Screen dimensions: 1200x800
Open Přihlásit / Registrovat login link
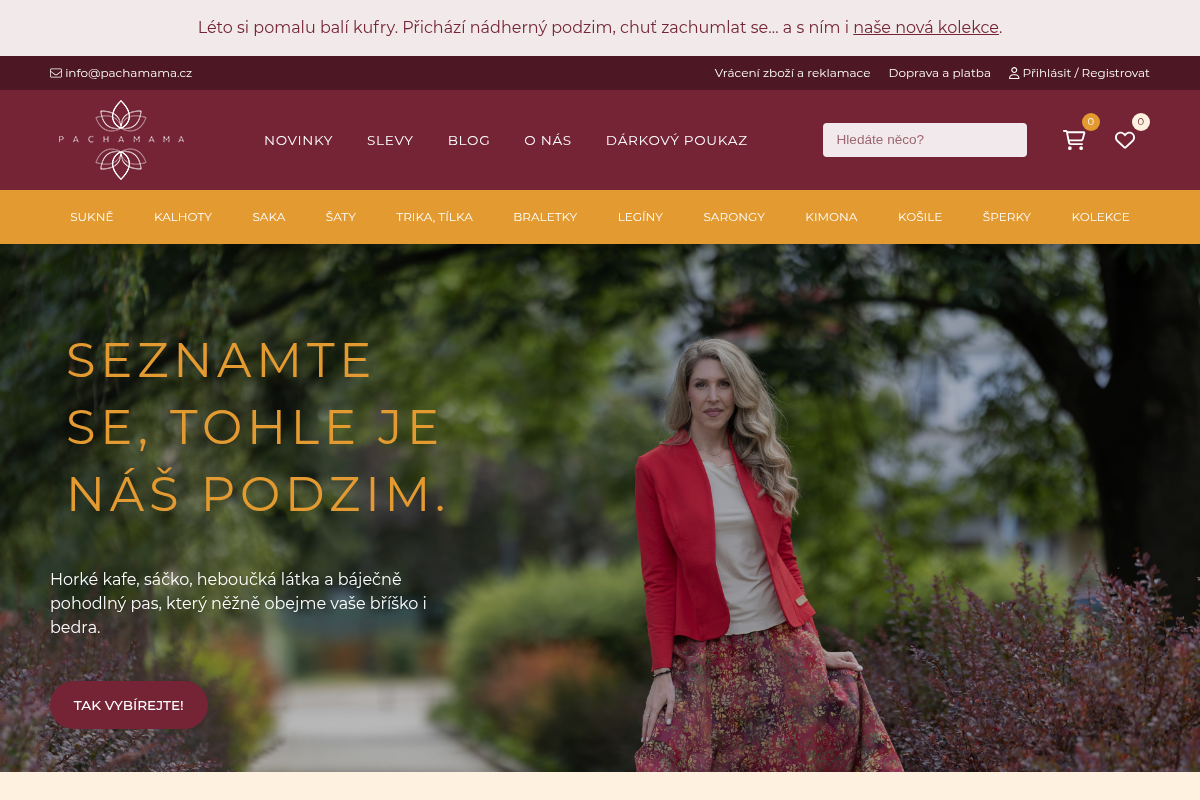tap(1079, 73)
